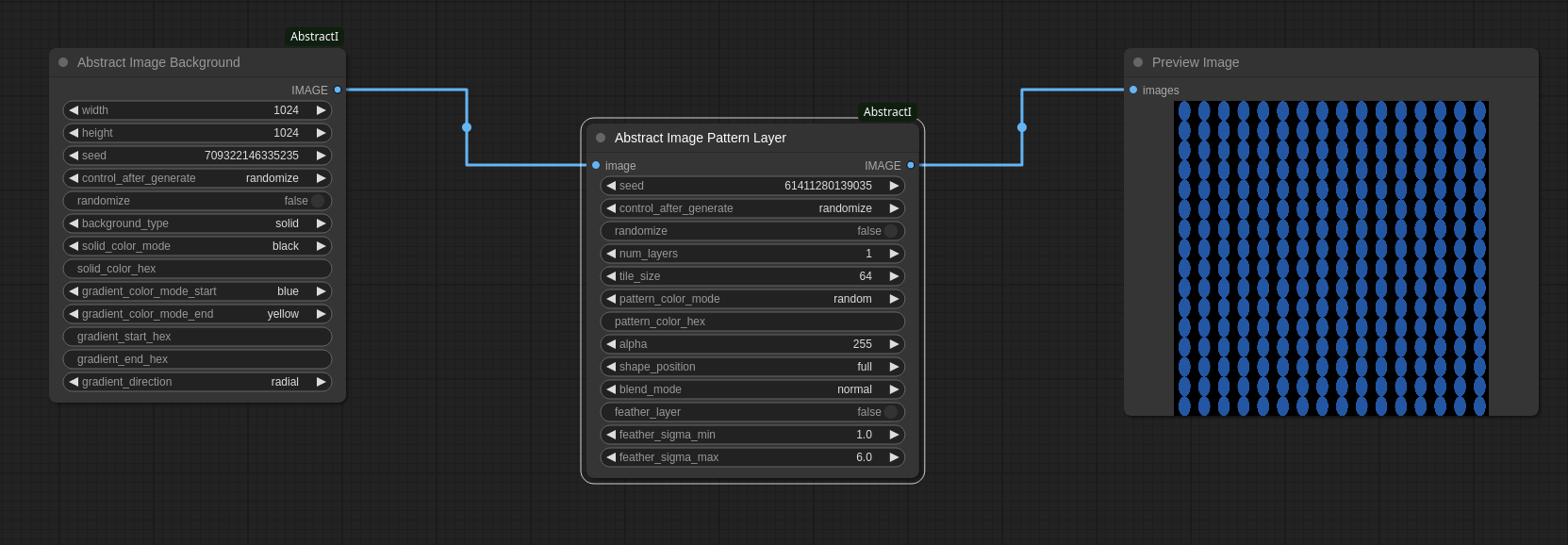Viewport: 1568px width, 545px height.
Task: Click the link midpoint dot near Background node
Action: pos(467,127)
